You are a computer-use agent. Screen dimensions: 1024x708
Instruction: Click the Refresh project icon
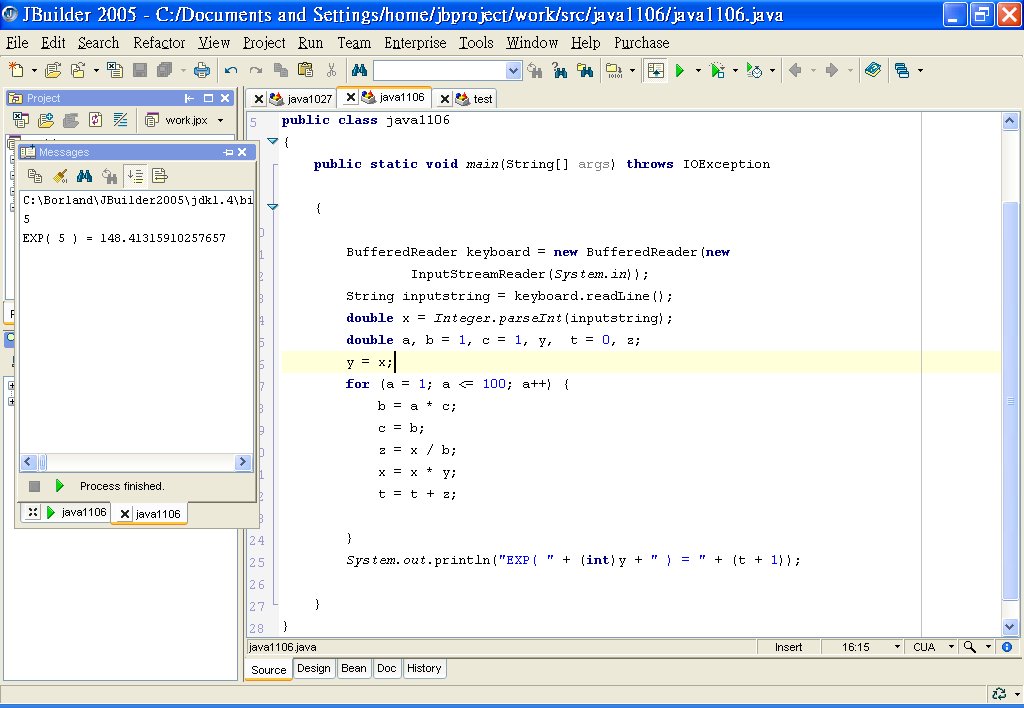(95, 120)
